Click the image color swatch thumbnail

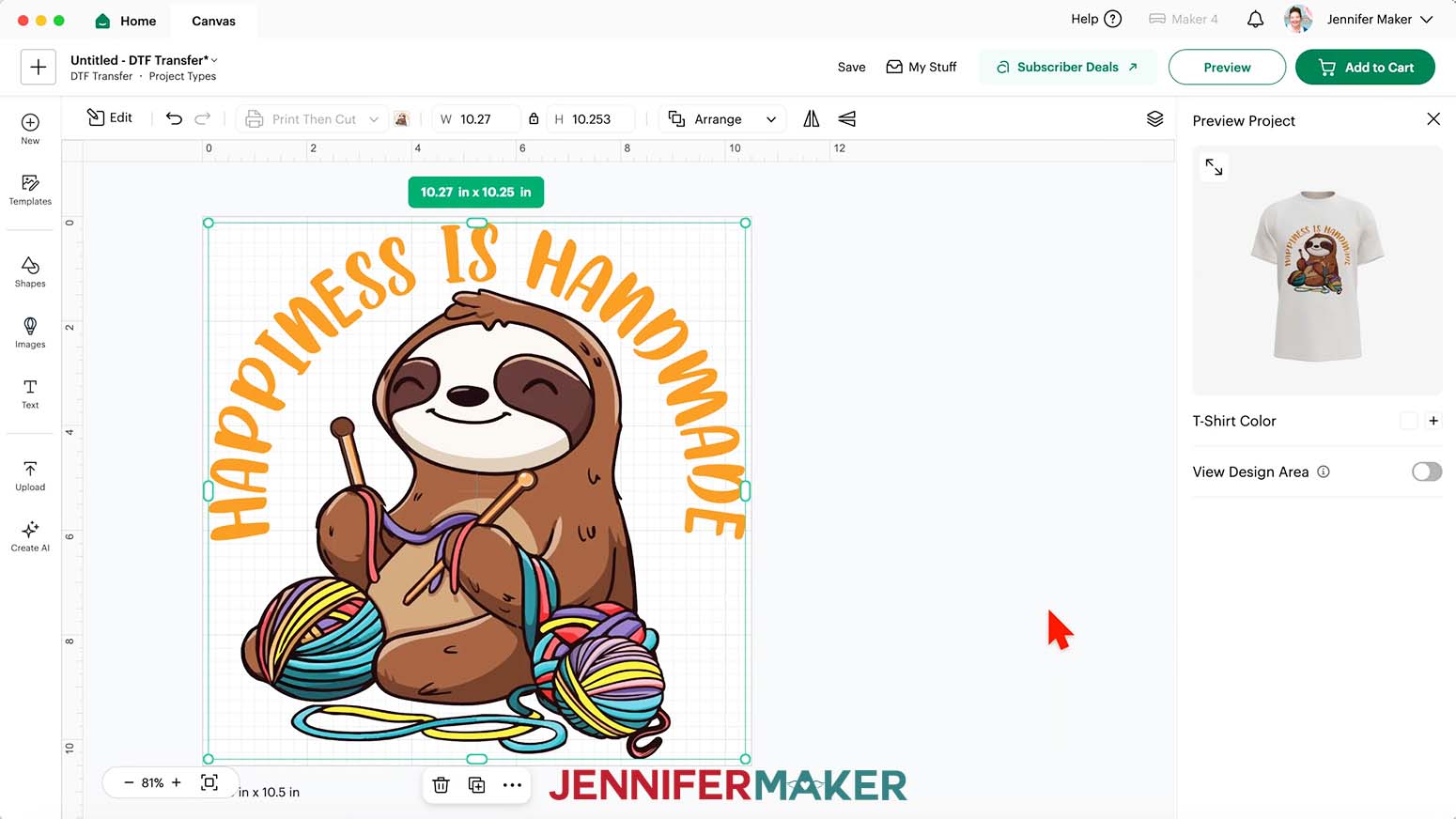[402, 119]
